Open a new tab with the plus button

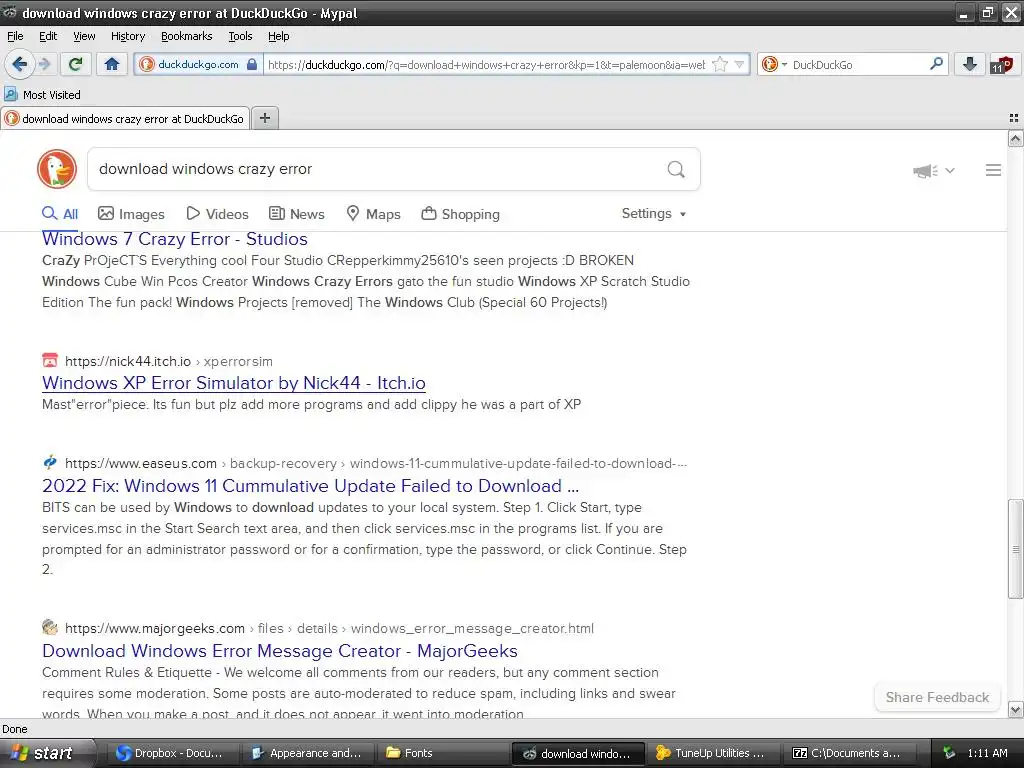click(x=264, y=118)
